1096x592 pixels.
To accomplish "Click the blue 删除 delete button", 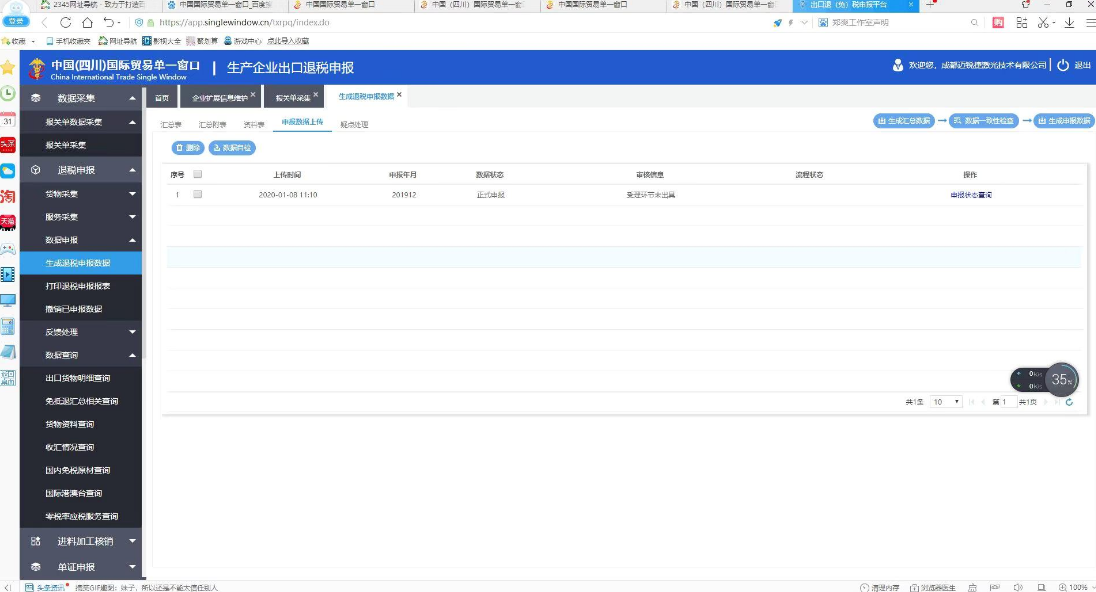I will pyautogui.click(x=188, y=147).
